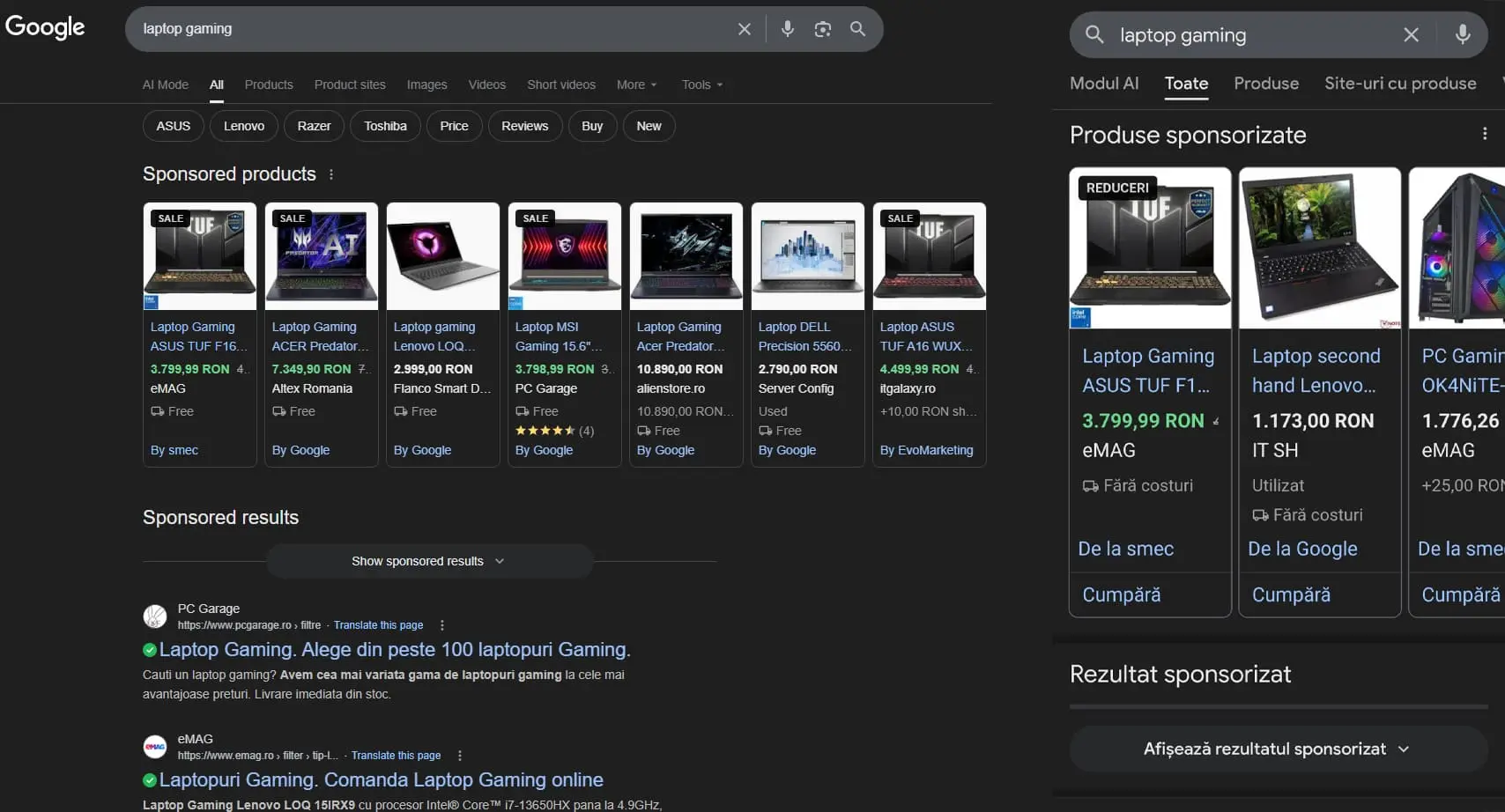
Task: Open the Tools dropdown
Action: click(701, 85)
